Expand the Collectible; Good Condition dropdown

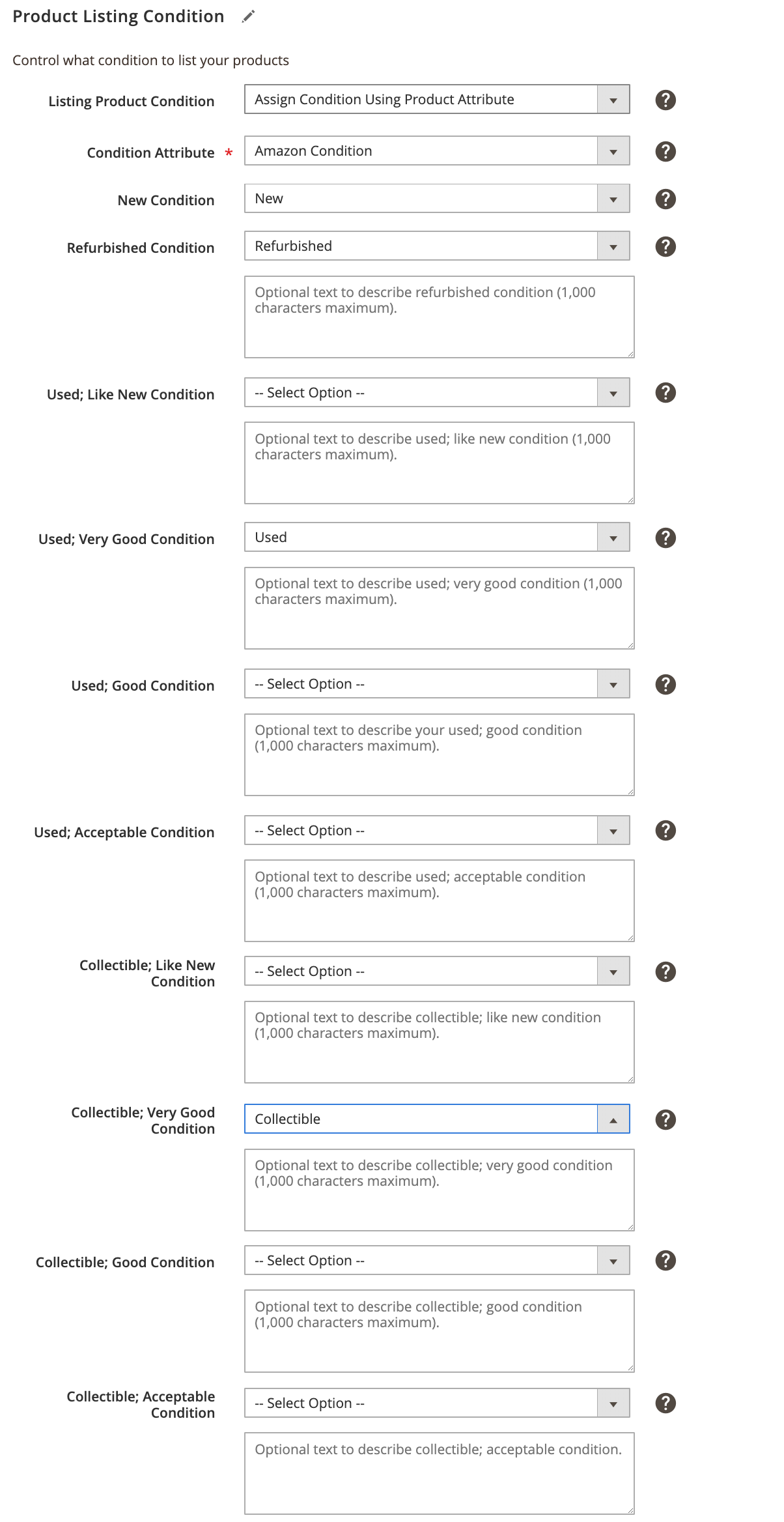pos(437,1260)
